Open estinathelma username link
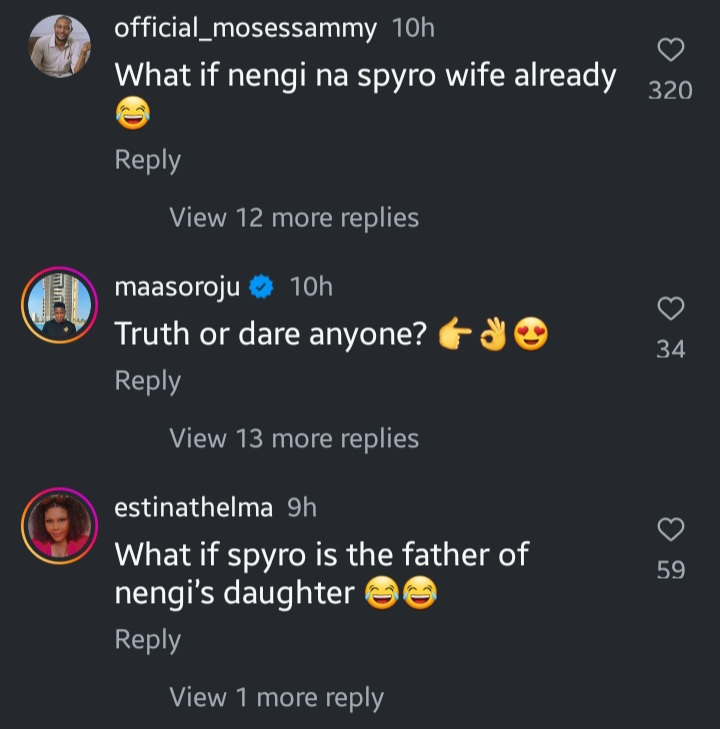This screenshot has width=720, height=729. [193, 508]
